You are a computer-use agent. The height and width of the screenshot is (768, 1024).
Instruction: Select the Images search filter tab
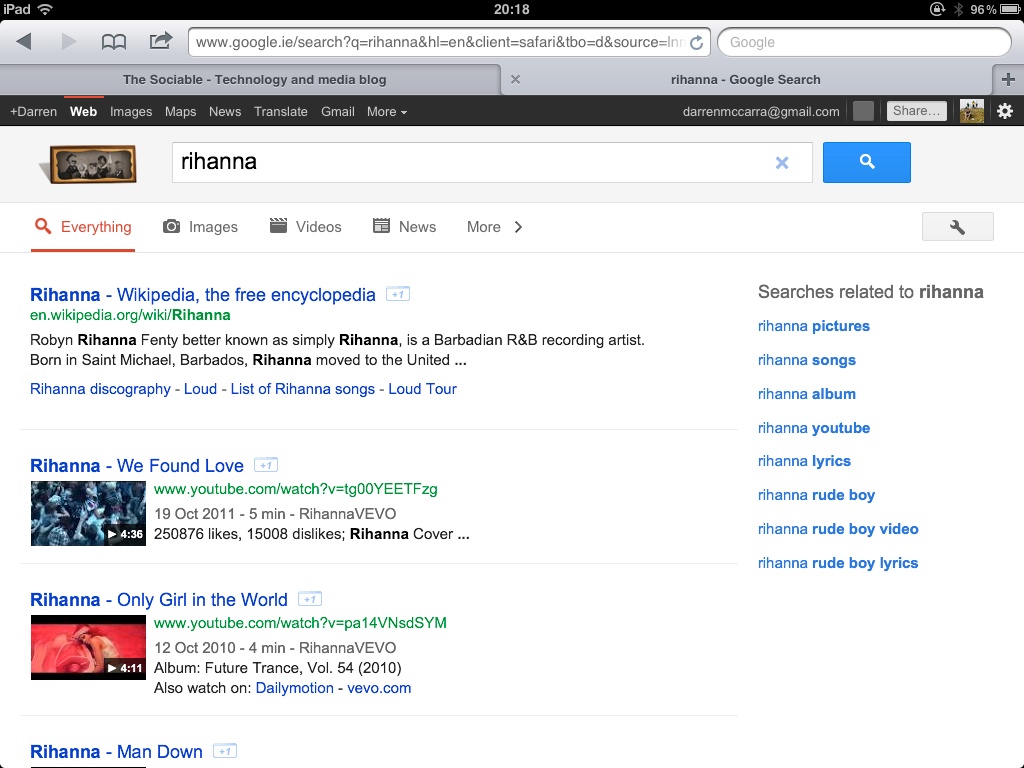point(201,227)
